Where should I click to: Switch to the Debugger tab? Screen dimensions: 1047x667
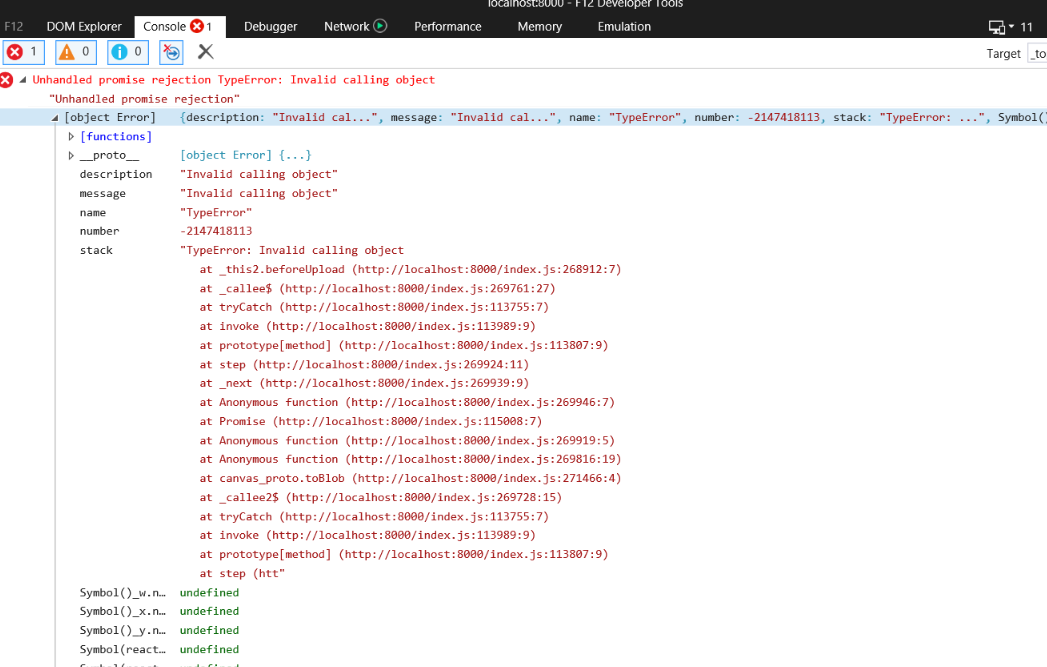[x=270, y=26]
